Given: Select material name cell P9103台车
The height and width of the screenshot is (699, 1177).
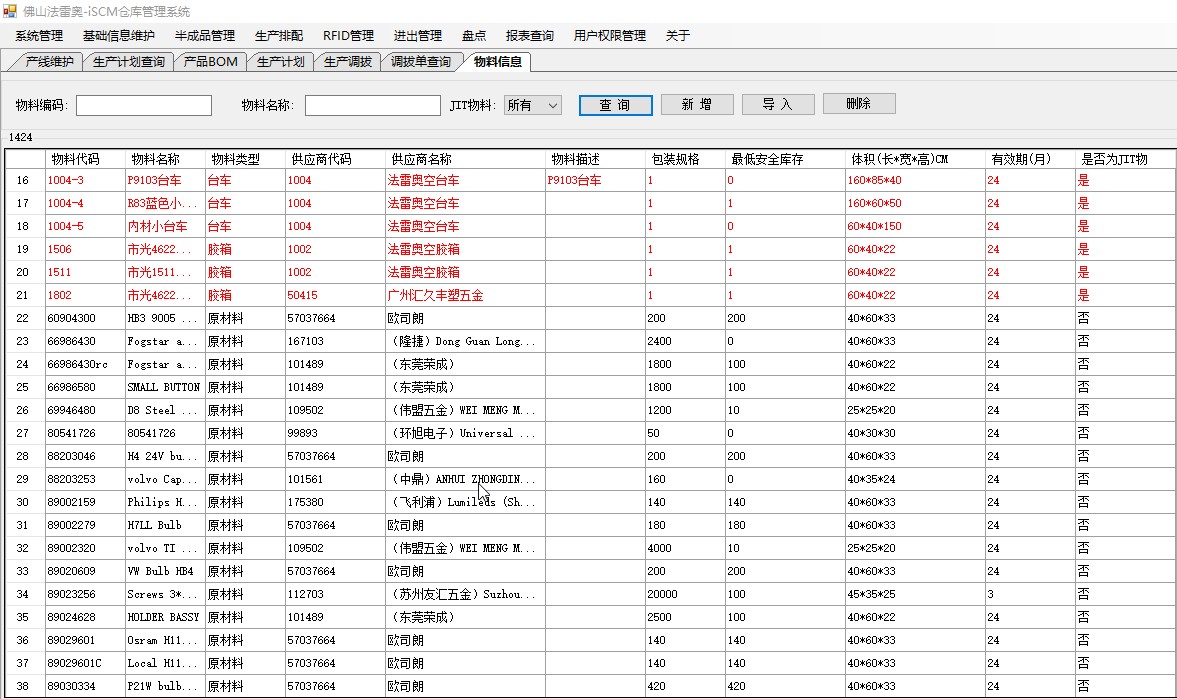Looking at the screenshot, I should tap(165, 180).
